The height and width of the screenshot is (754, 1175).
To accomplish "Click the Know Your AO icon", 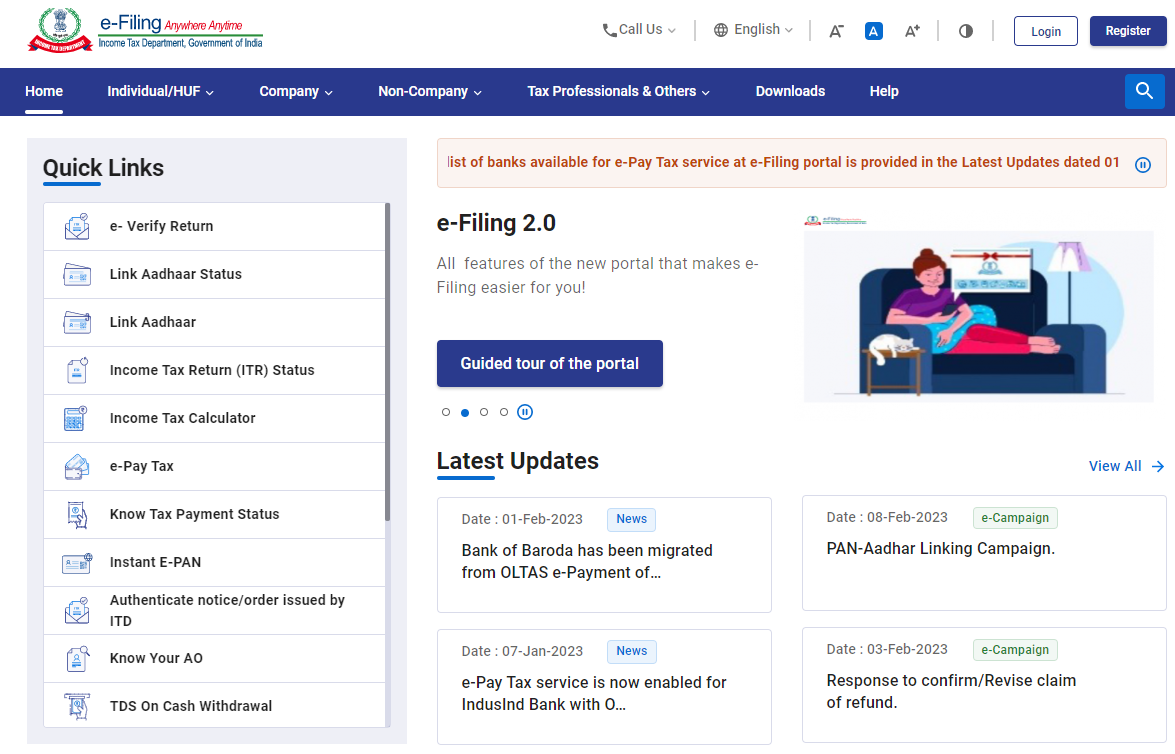I will point(77,659).
